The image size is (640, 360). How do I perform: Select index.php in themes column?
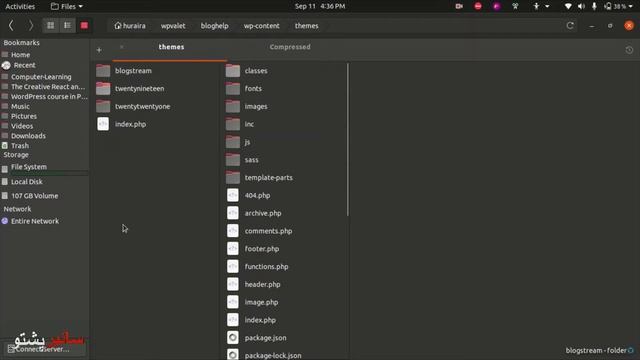pyautogui.click(x=130, y=124)
